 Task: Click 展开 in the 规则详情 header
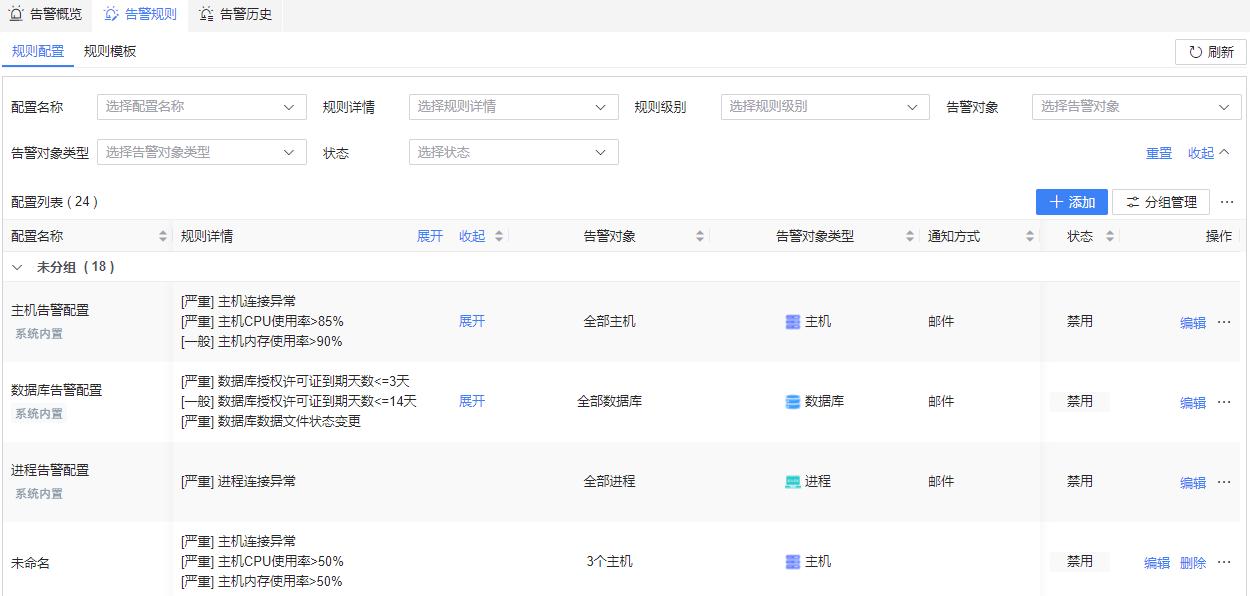pyautogui.click(x=430, y=237)
